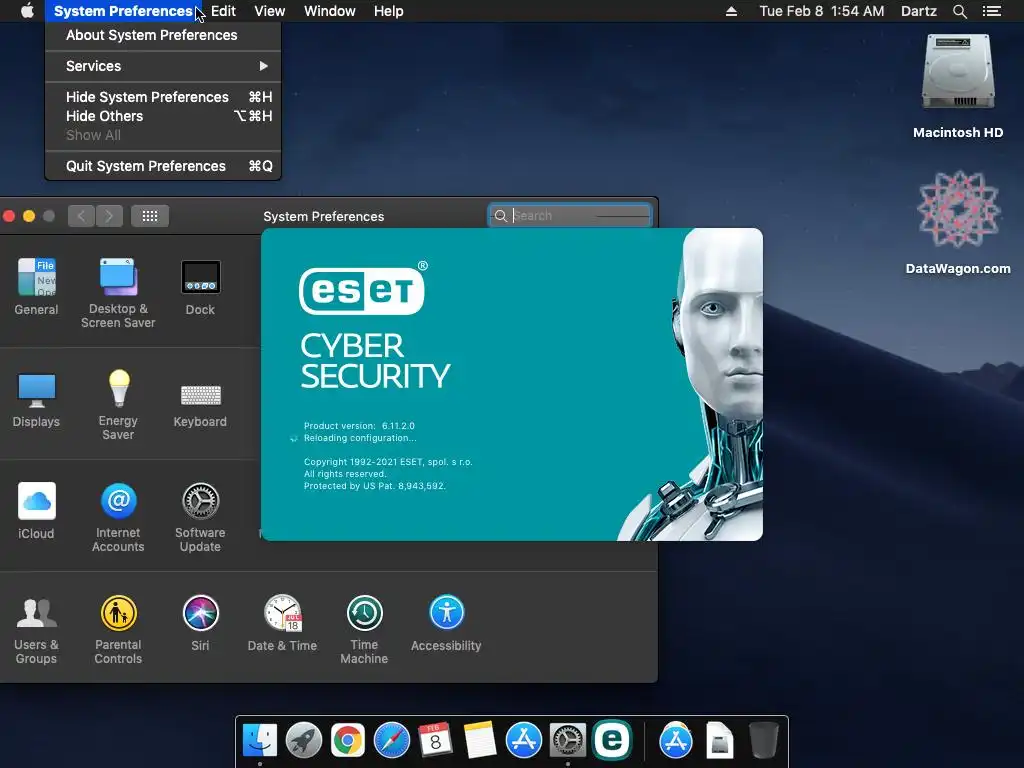Select Hide System Preferences menu item
1024x768 pixels.
coord(163,97)
